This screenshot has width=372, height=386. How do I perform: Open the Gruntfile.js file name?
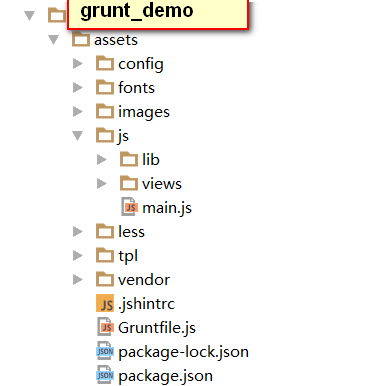[x=157, y=328]
